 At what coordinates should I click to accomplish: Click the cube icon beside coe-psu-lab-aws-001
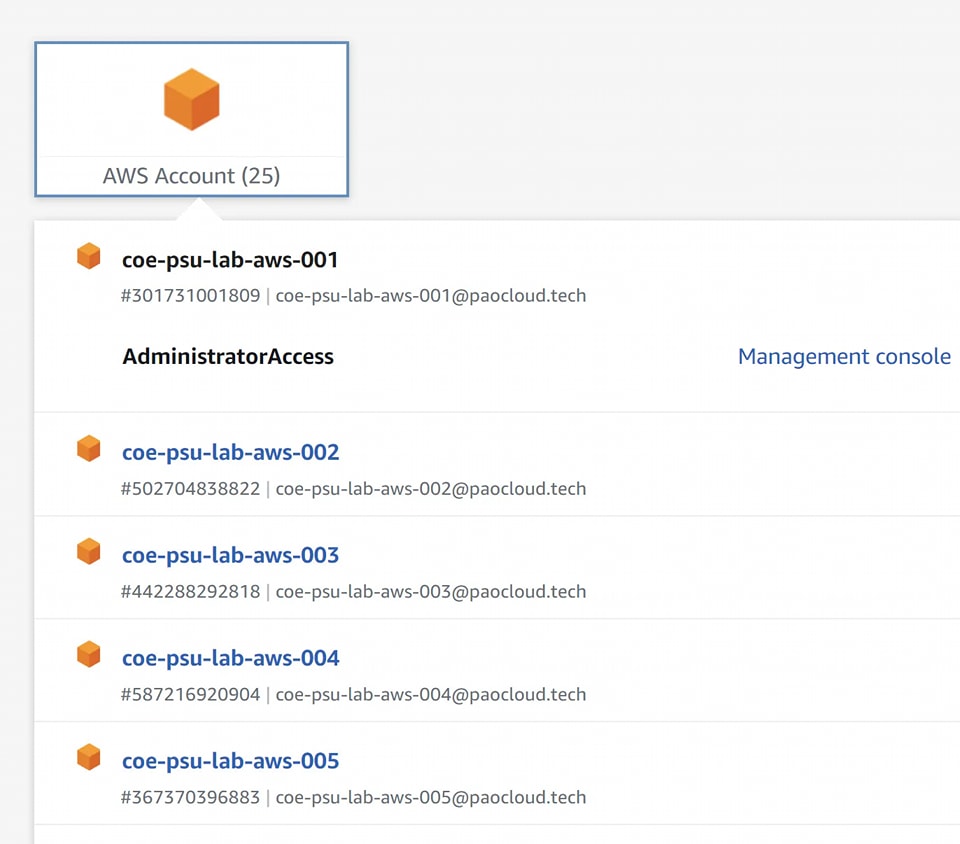click(89, 257)
